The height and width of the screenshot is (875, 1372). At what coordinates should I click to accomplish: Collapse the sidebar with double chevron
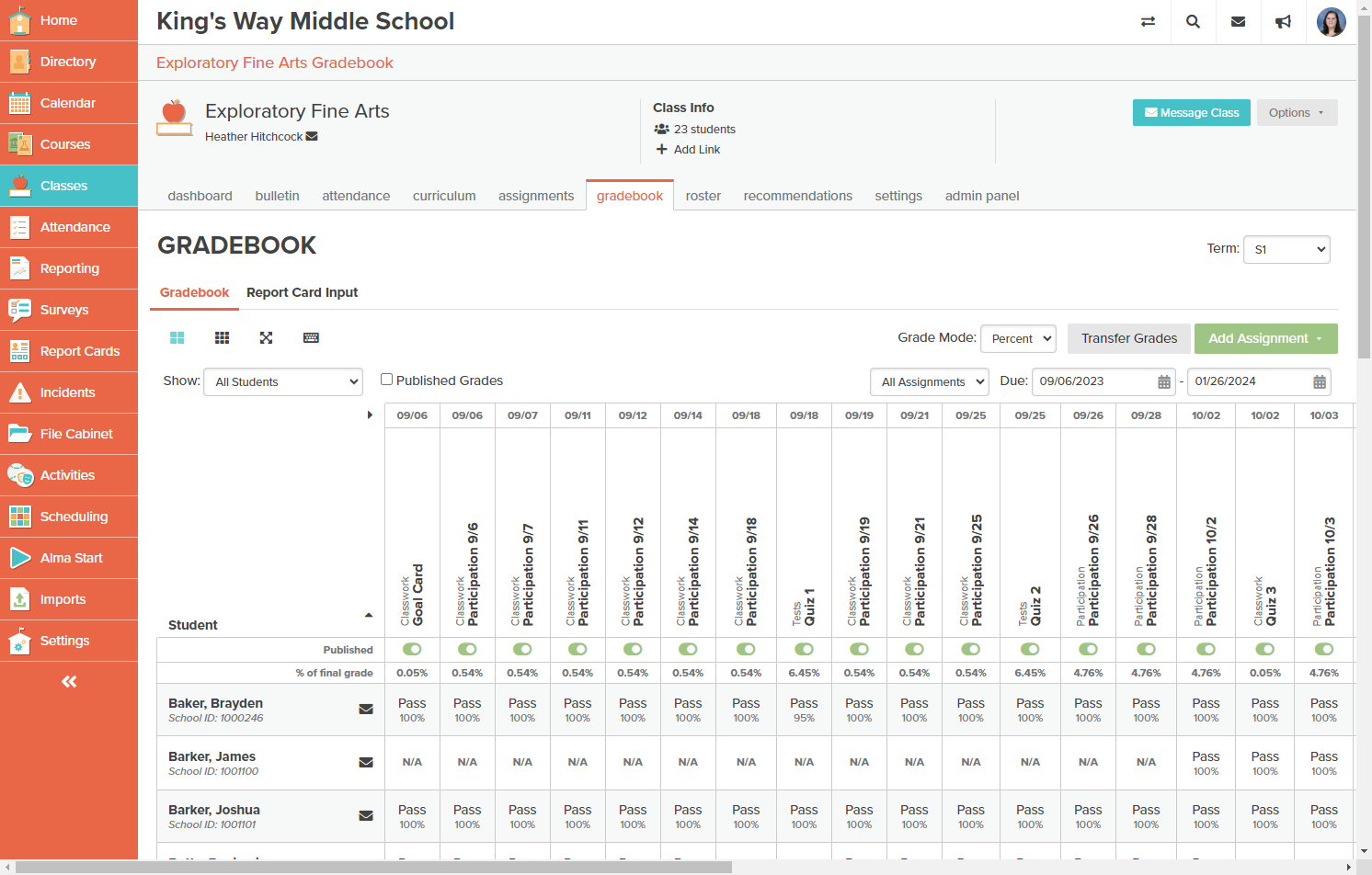pyautogui.click(x=69, y=682)
